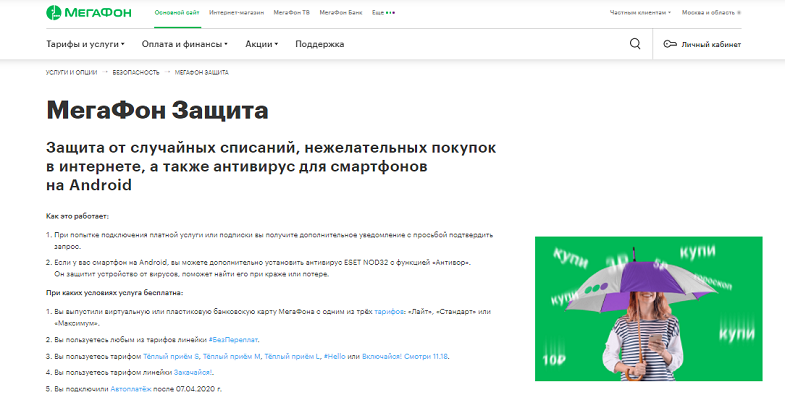This screenshot has width=785, height=408.
Task: Open the site search magnifier icon
Action: click(635, 44)
